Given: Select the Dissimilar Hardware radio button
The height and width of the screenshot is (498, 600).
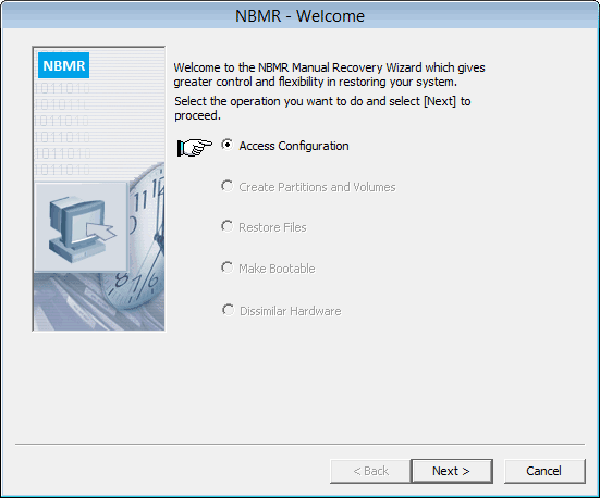Looking at the screenshot, I should point(228,309).
